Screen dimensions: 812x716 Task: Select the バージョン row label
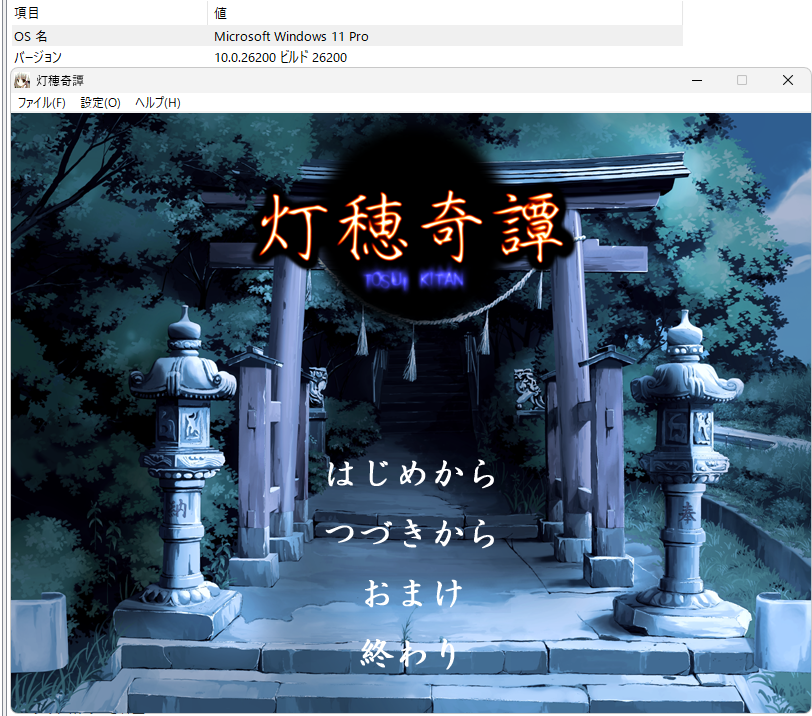tap(37, 57)
